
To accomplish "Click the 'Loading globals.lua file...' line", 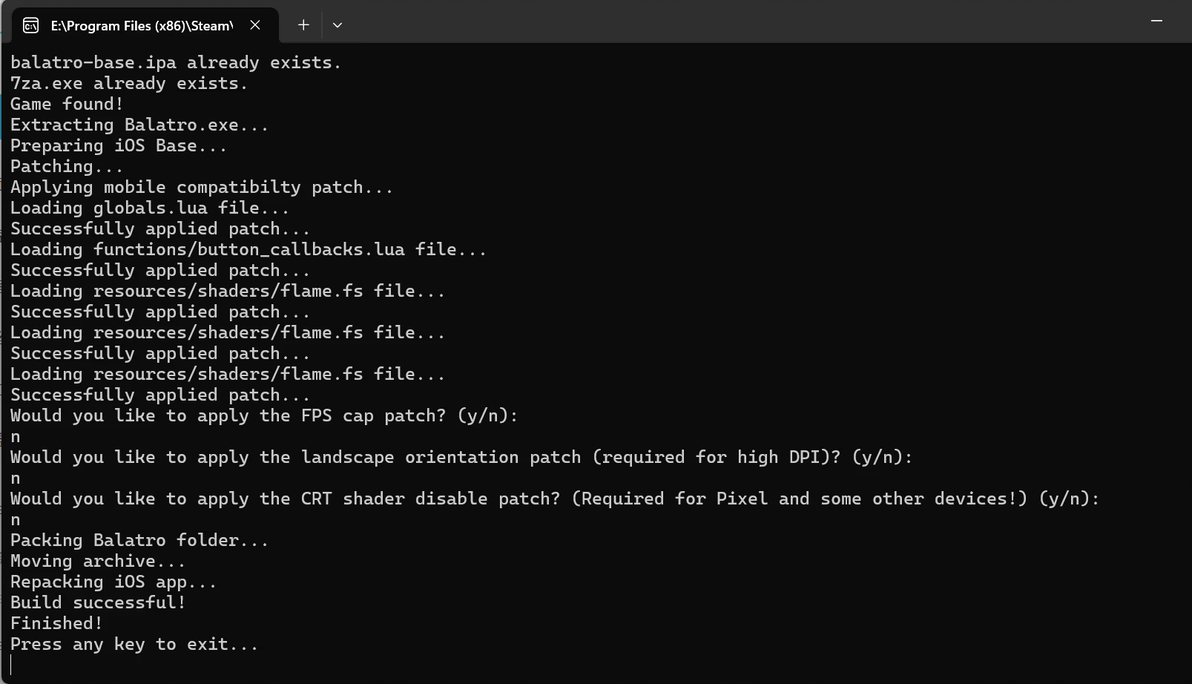I will [149, 208].
